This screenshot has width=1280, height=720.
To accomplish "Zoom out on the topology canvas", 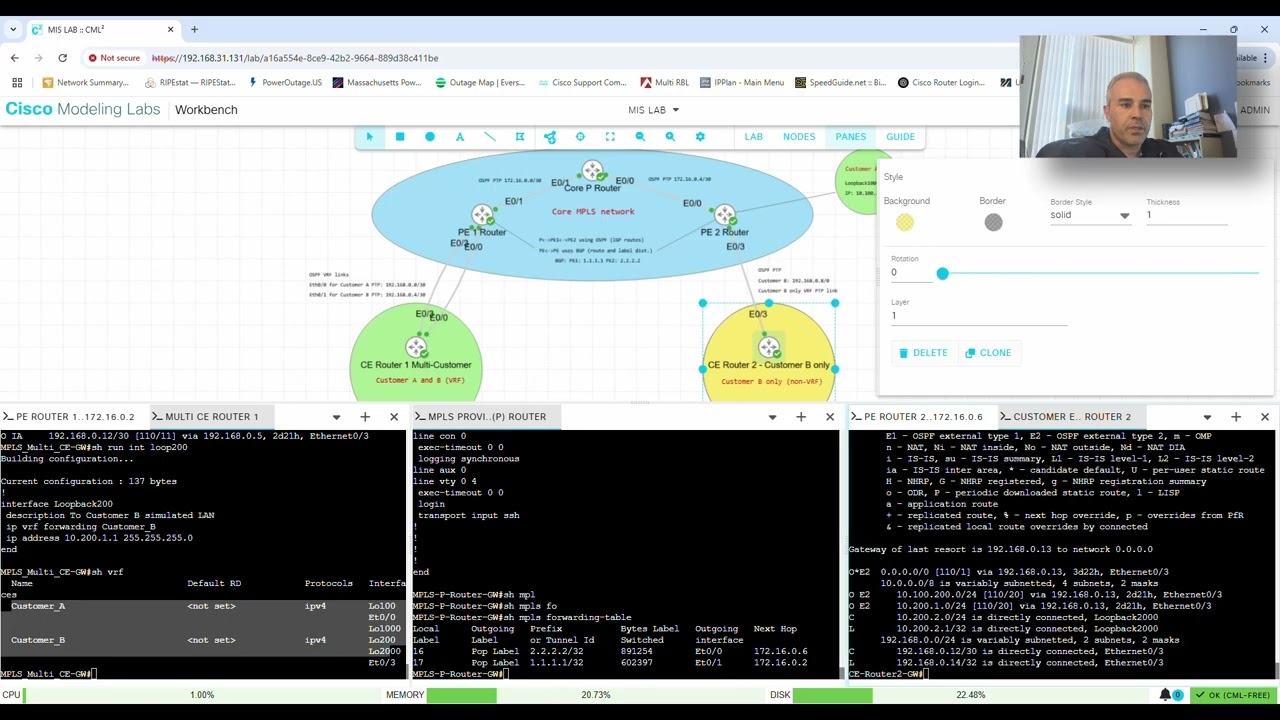I will point(640,137).
